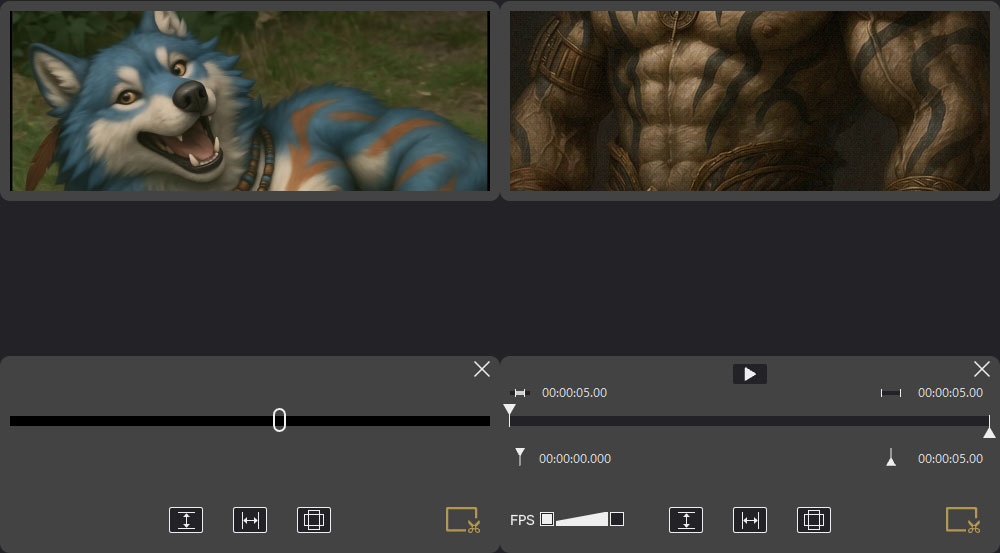This screenshot has height=553, width=1000.
Task: Click the video timeline track
Action: pos(749,421)
